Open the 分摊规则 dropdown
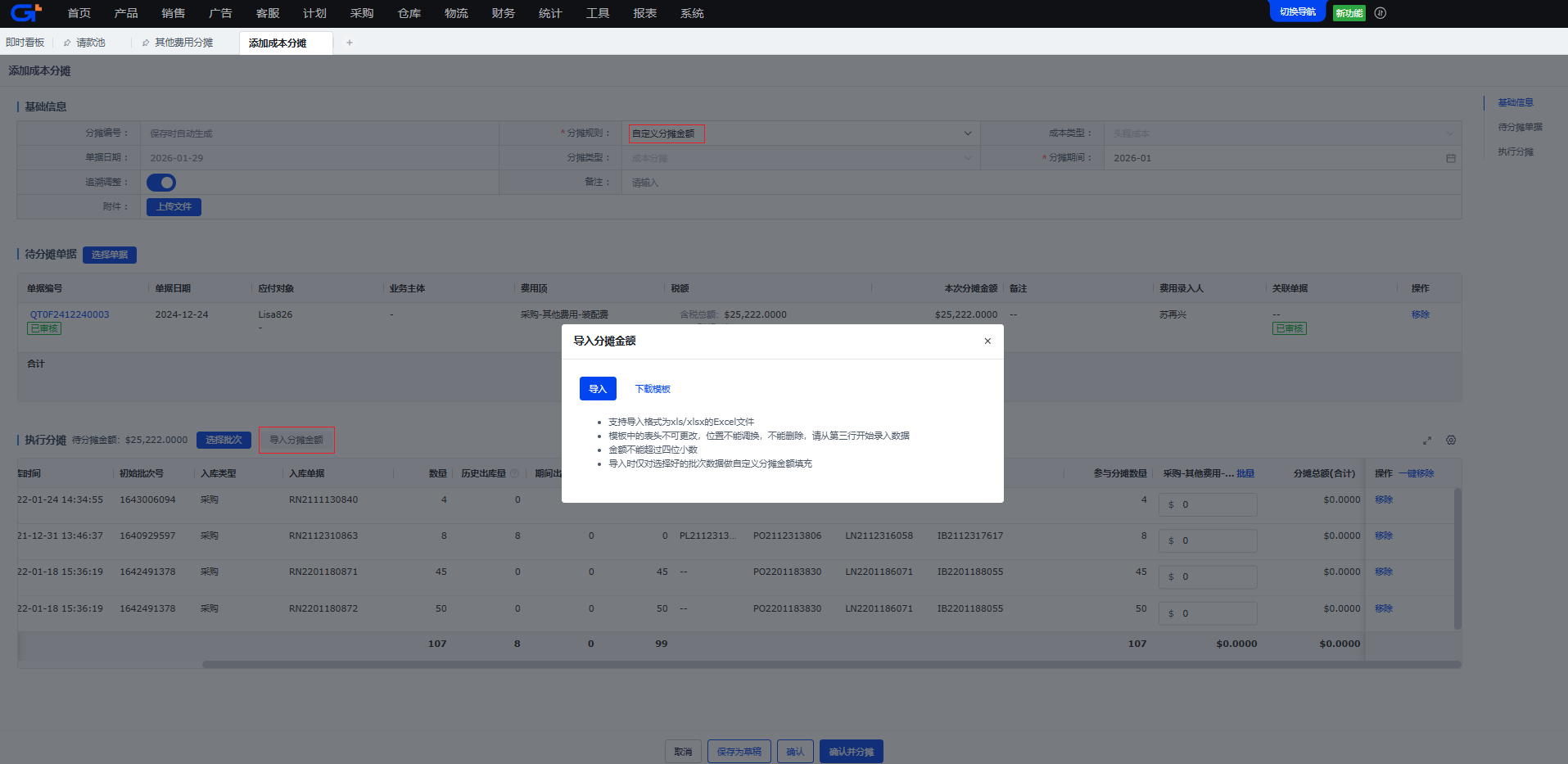This screenshot has width=1568, height=764. click(x=802, y=133)
